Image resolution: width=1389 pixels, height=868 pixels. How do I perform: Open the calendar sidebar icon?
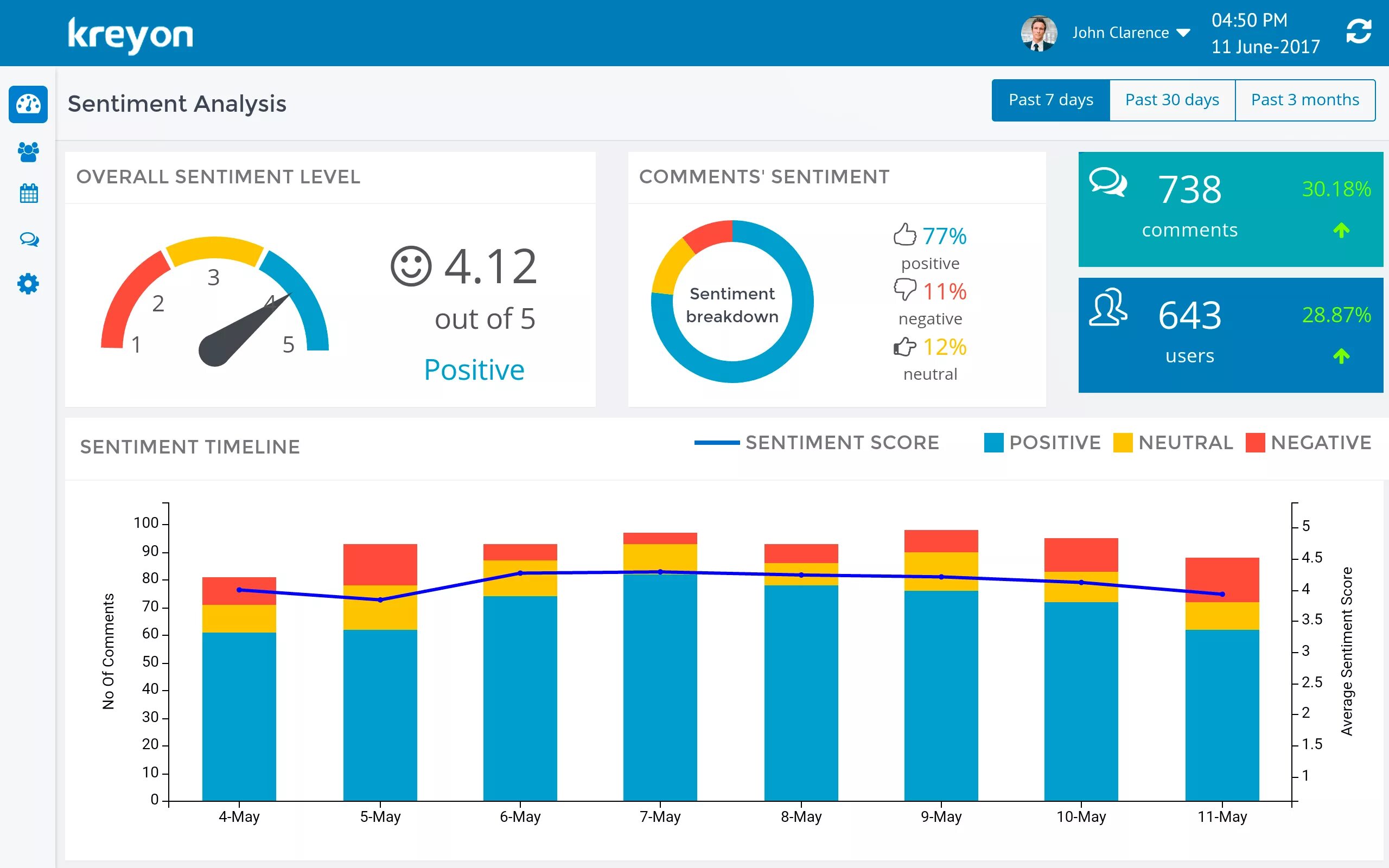pos(28,194)
